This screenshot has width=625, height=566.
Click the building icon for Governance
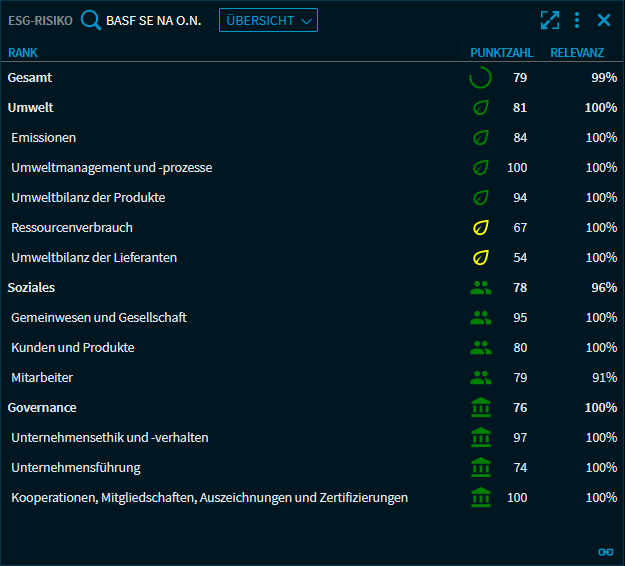pos(480,407)
